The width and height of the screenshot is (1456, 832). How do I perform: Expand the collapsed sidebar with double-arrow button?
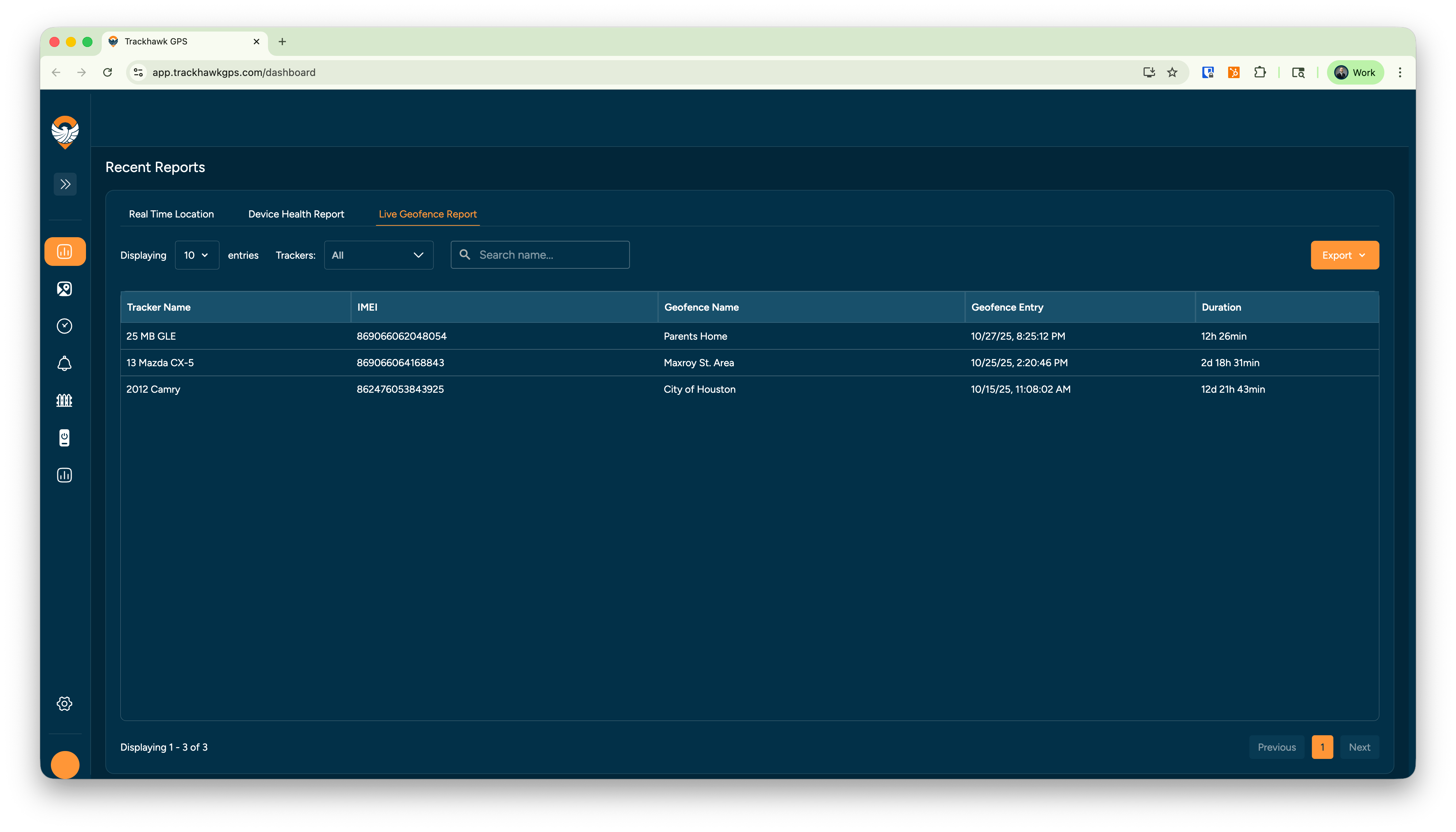click(64, 184)
